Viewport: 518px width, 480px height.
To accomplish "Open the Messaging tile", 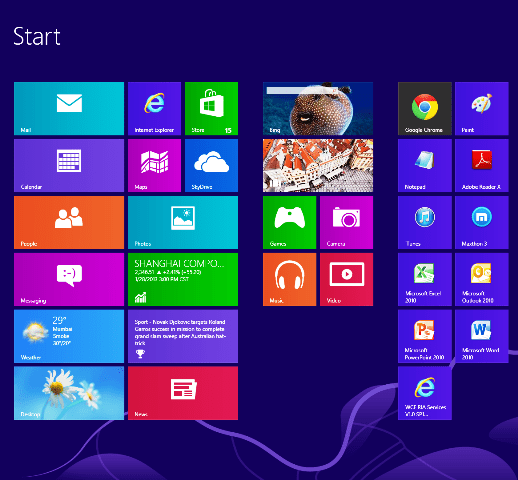I will click(69, 279).
